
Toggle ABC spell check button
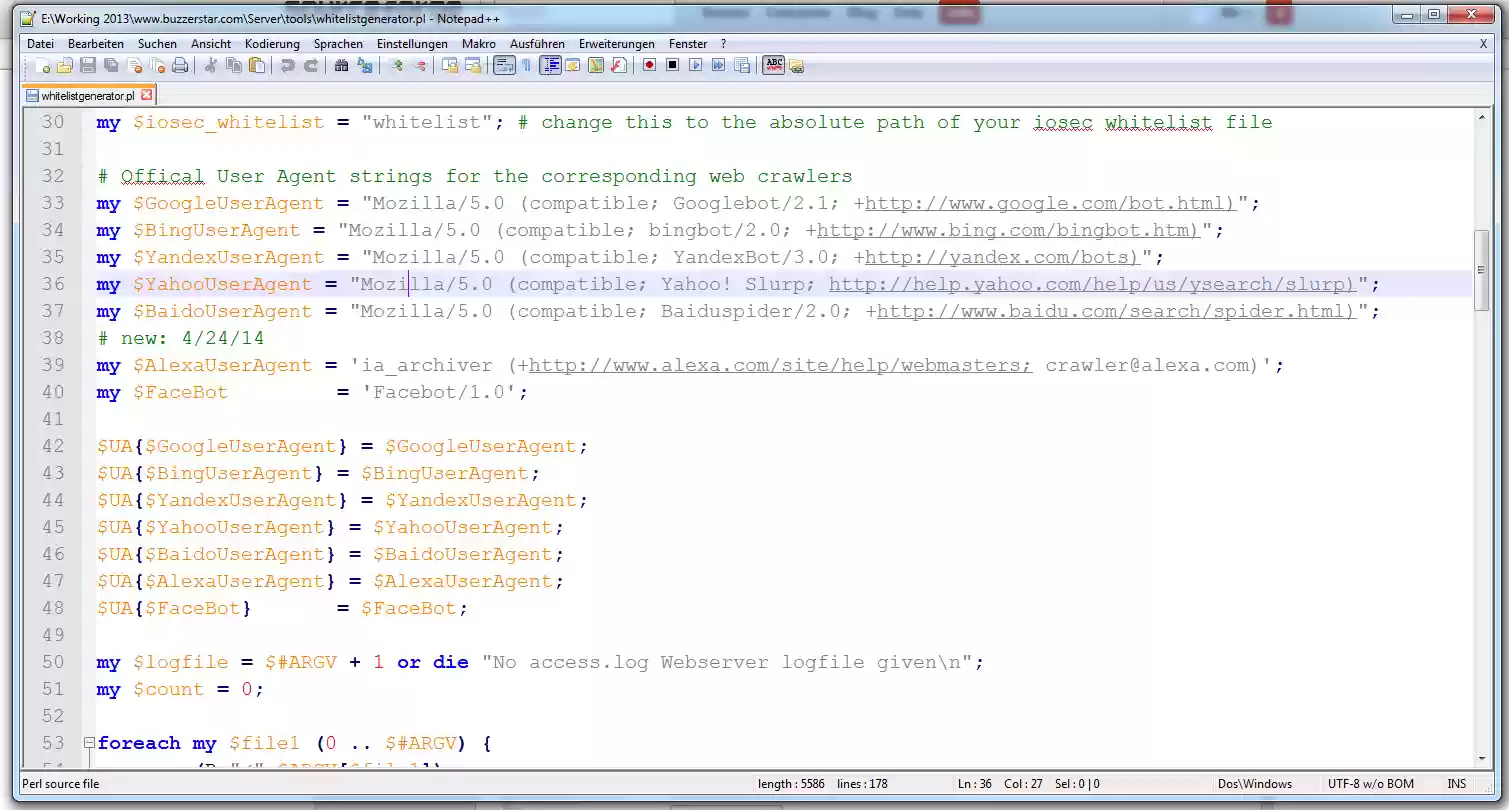(x=773, y=66)
